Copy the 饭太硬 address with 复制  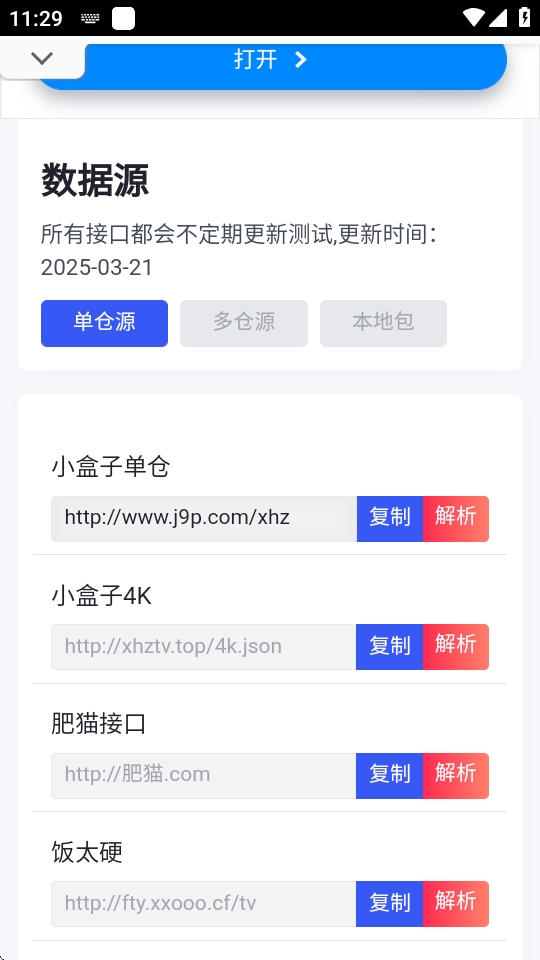389,904
